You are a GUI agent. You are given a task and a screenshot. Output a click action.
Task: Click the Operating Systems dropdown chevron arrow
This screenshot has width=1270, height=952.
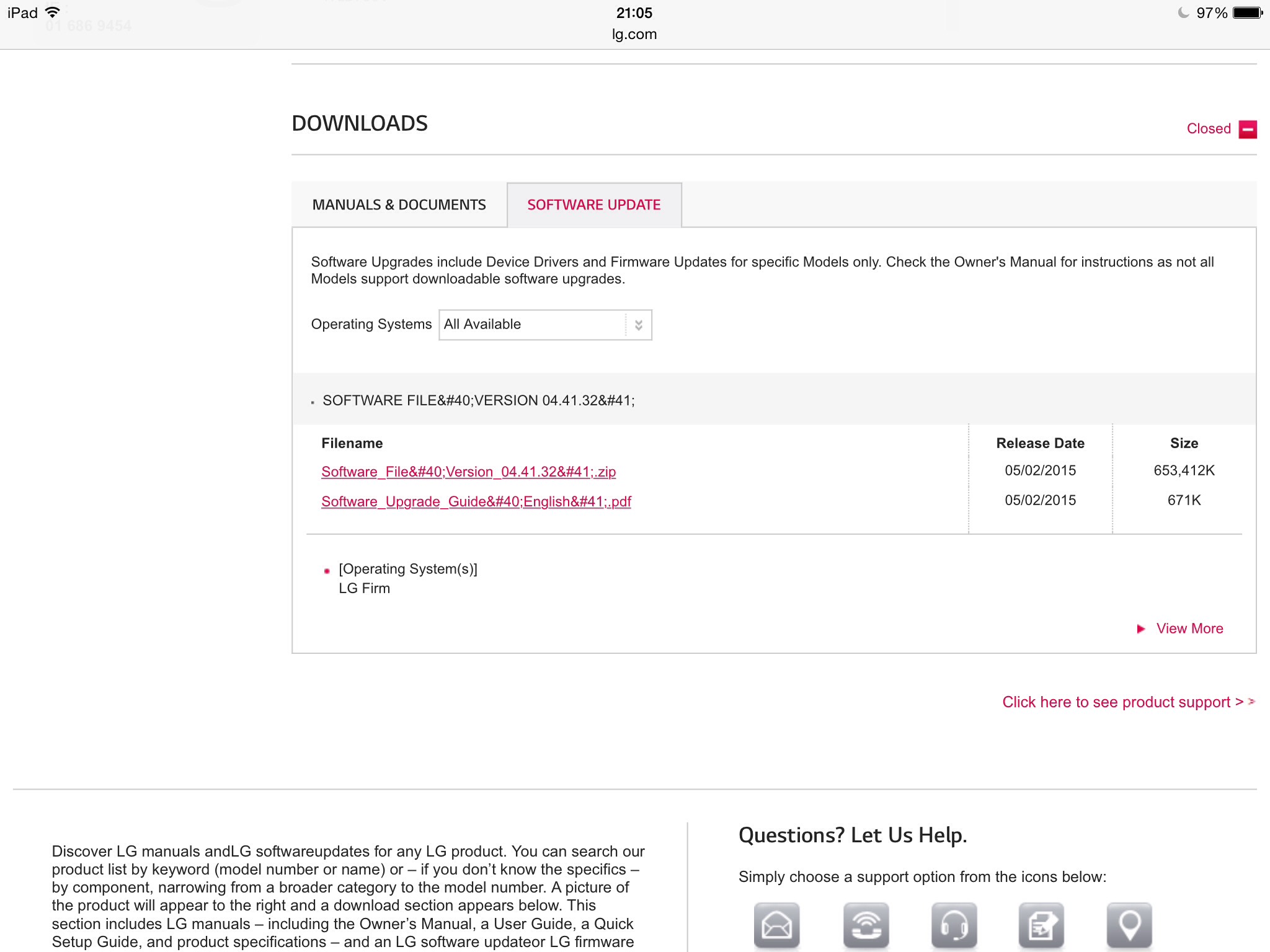pos(639,325)
